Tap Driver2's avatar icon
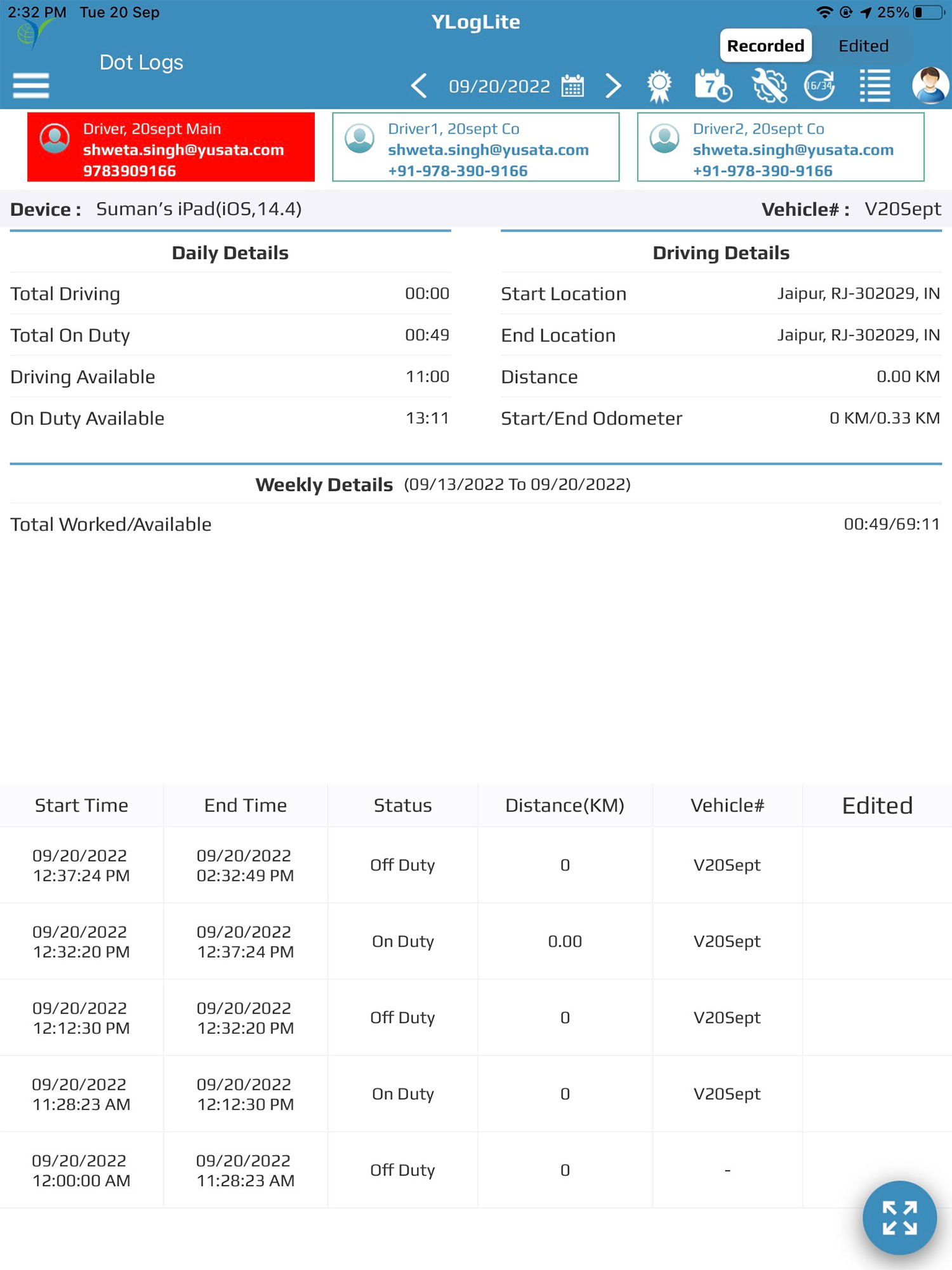952x1270 pixels. tap(664, 138)
